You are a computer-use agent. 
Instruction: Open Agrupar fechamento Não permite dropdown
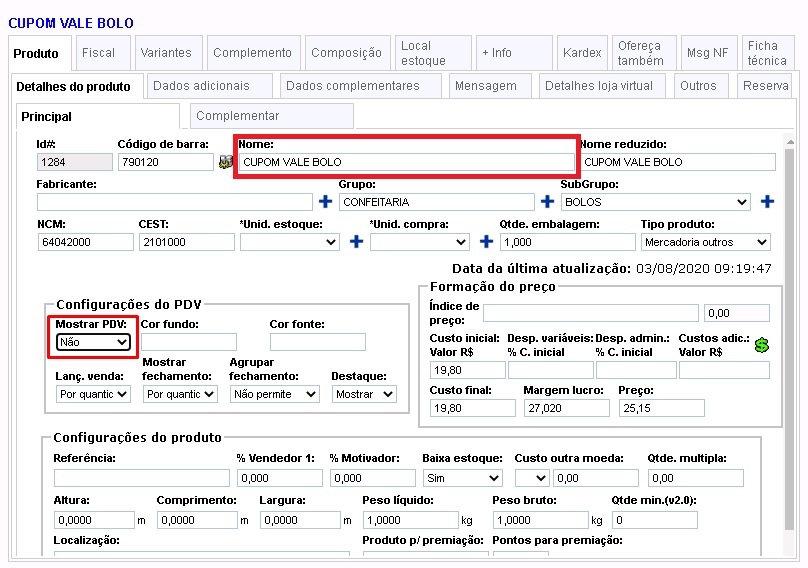click(275, 394)
